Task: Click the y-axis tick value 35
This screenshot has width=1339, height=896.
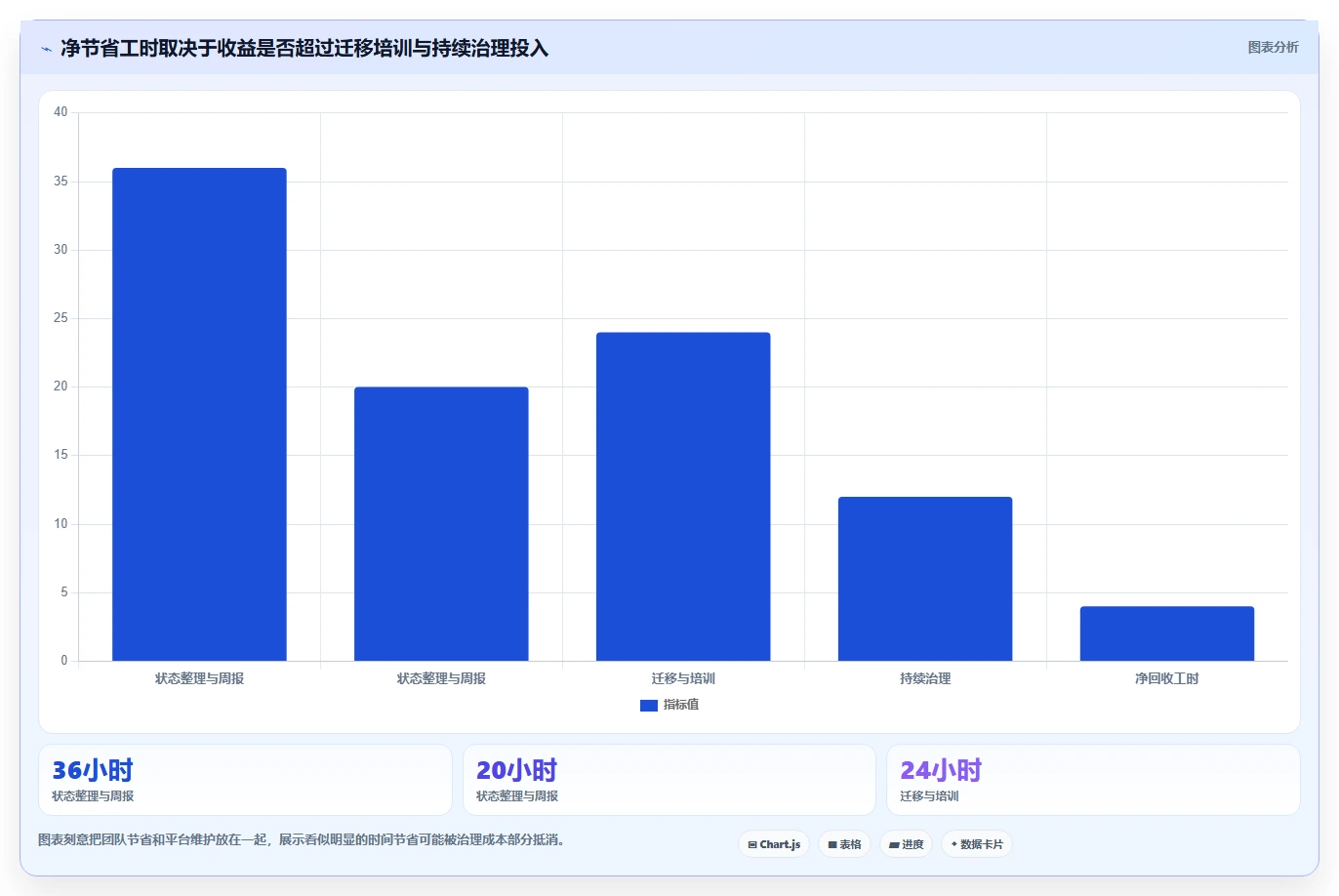Action: [61, 182]
